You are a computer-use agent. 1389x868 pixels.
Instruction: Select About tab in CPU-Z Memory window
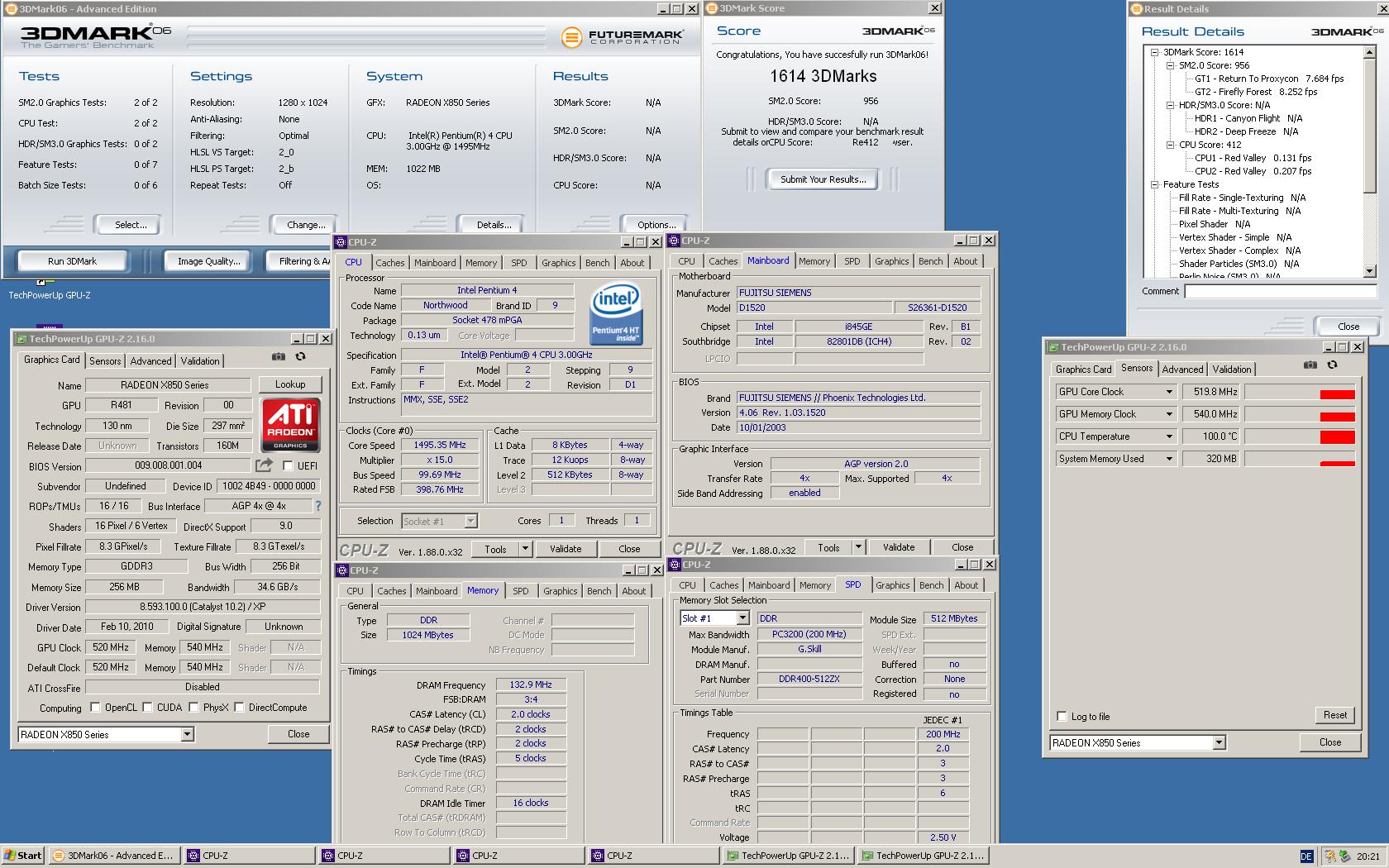click(634, 591)
